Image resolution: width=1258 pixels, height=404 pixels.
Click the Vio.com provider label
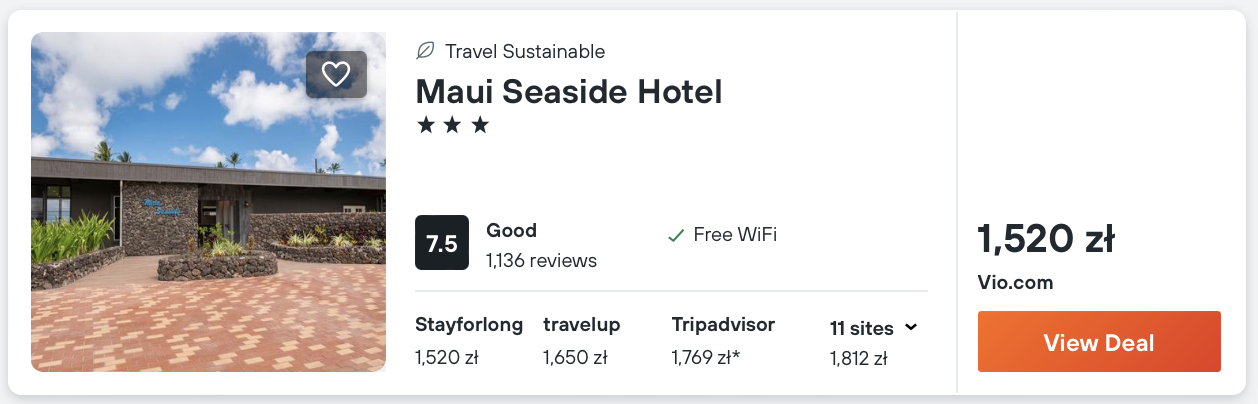click(1015, 283)
